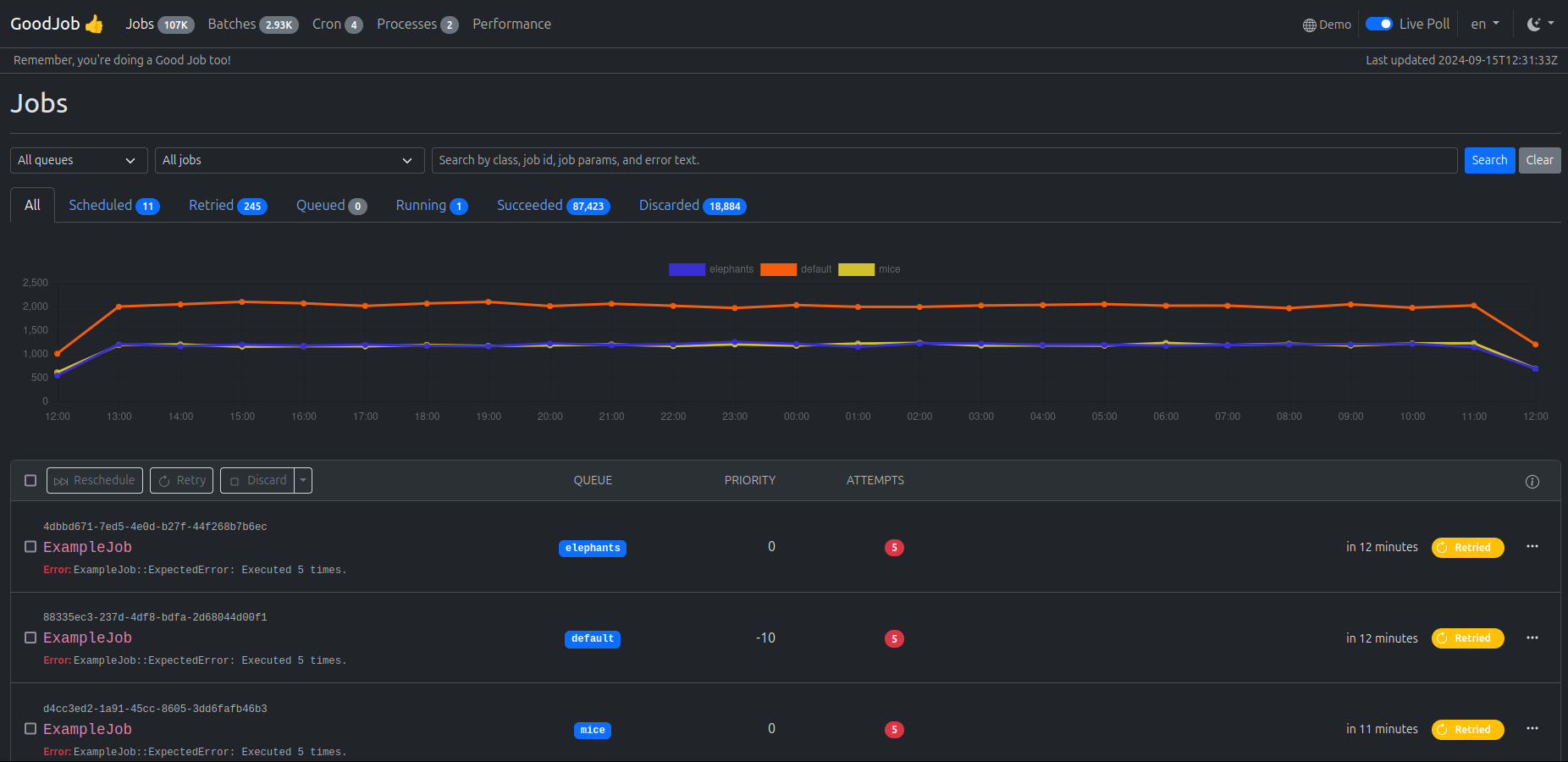This screenshot has width=1568, height=762.
Task: Expand the Discard button dropdown arrow
Action: (x=303, y=481)
